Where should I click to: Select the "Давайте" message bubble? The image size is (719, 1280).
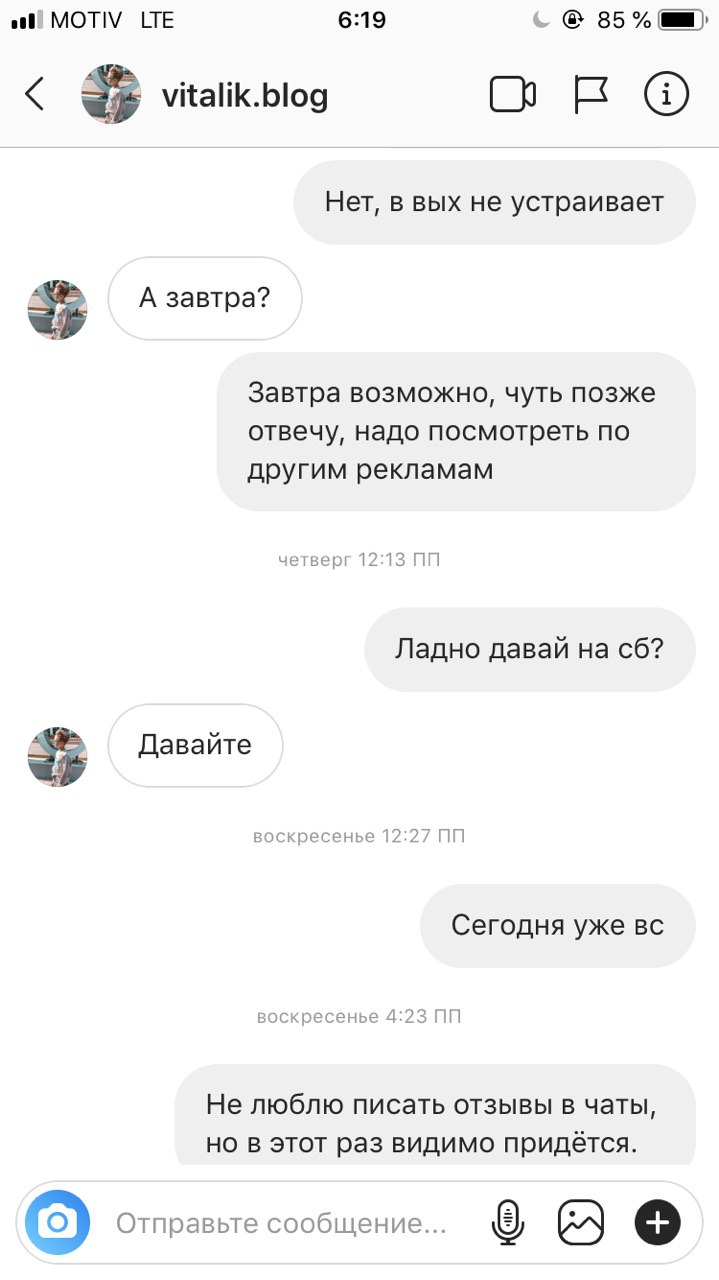(195, 745)
